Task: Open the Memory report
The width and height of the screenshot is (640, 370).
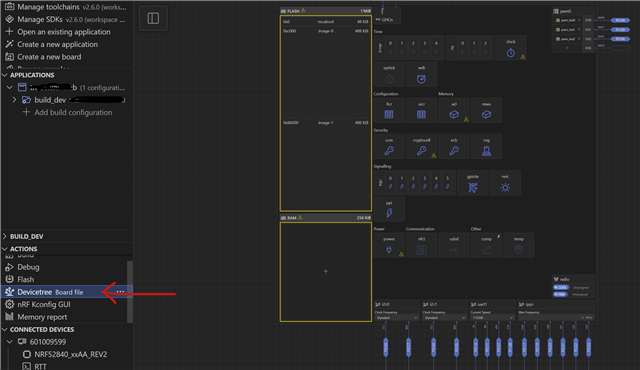Action: pos(36,317)
